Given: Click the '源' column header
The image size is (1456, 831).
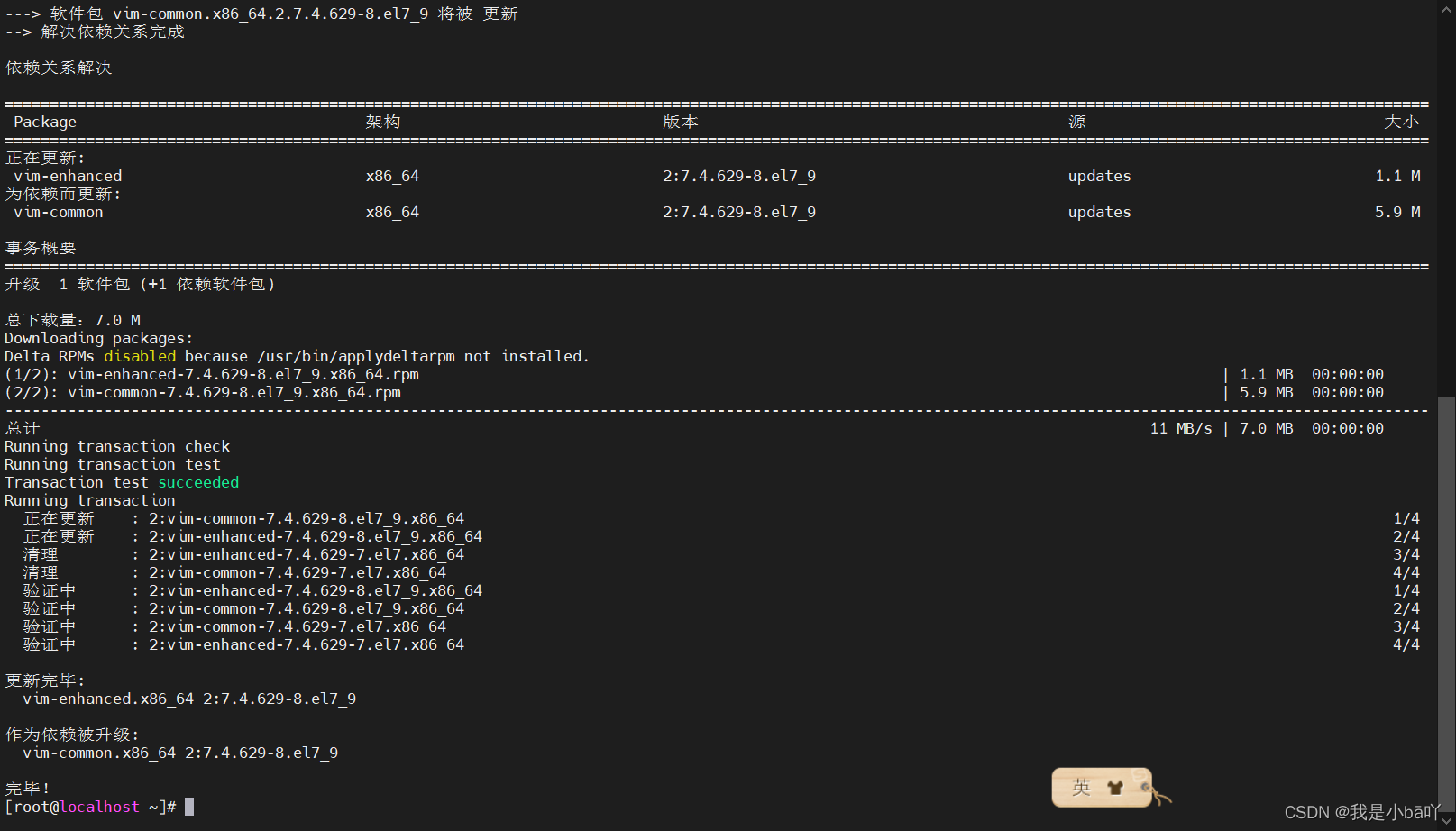Looking at the screenshot, I should [x=1077, y=122].
